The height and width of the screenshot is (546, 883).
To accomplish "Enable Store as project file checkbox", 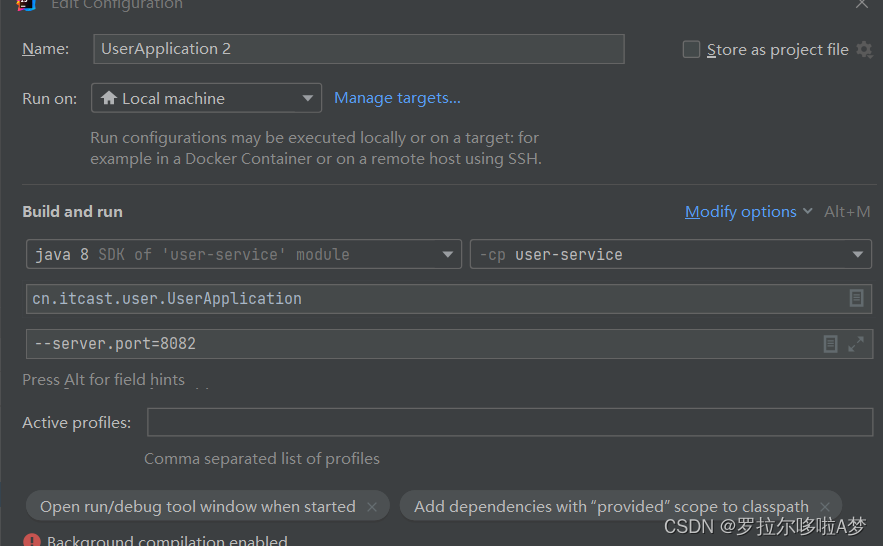I will coord(691,50).
